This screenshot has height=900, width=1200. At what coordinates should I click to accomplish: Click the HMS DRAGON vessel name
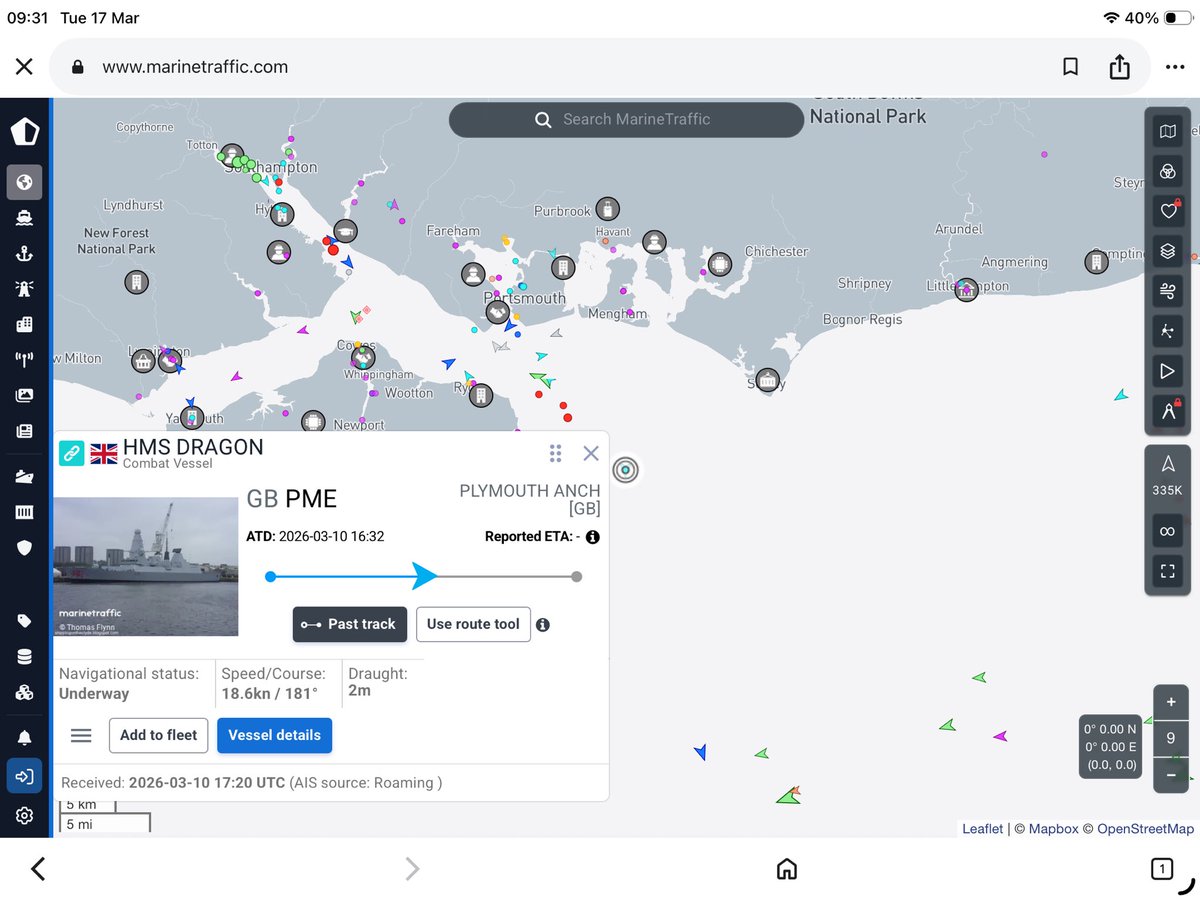[x=193, y=447]
